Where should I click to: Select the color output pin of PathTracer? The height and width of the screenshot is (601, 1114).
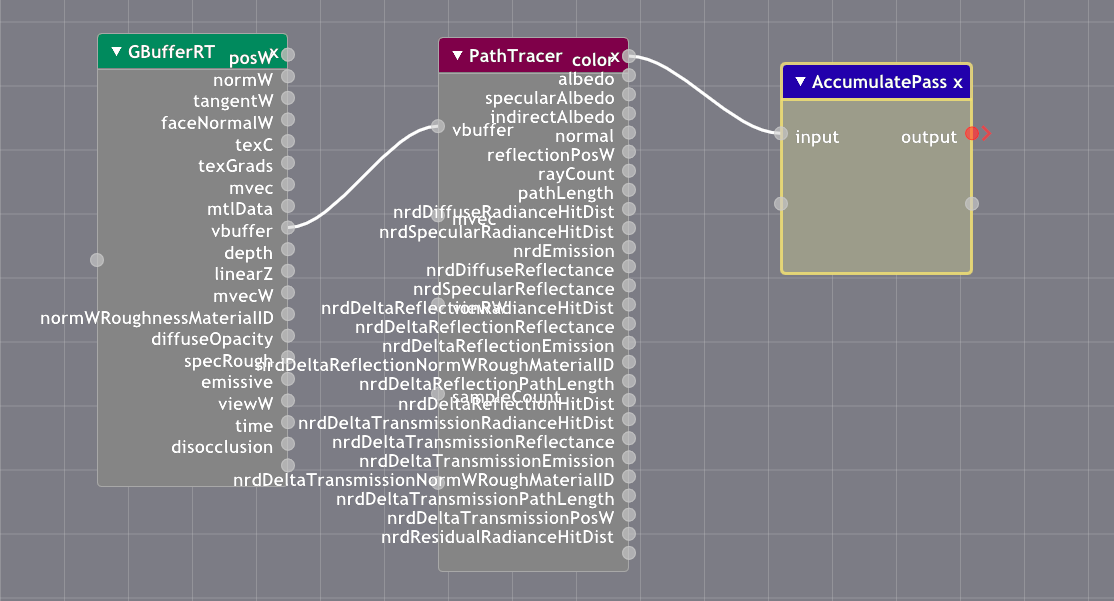(627, 58)
